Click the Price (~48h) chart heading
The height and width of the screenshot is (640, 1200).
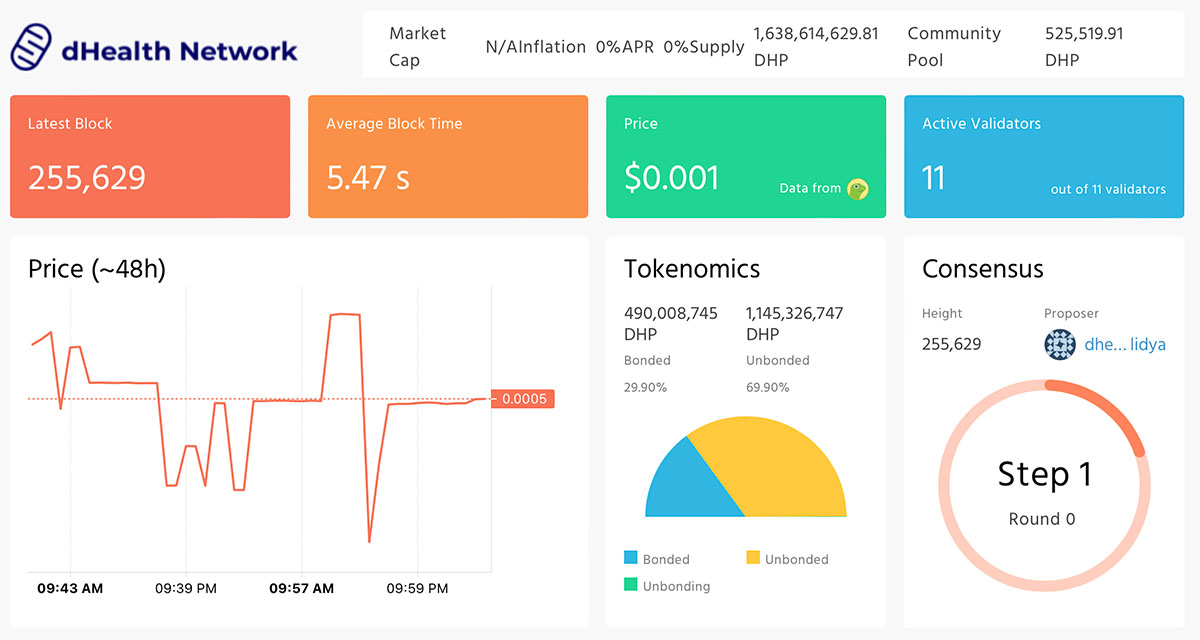(x=97, y=268)
